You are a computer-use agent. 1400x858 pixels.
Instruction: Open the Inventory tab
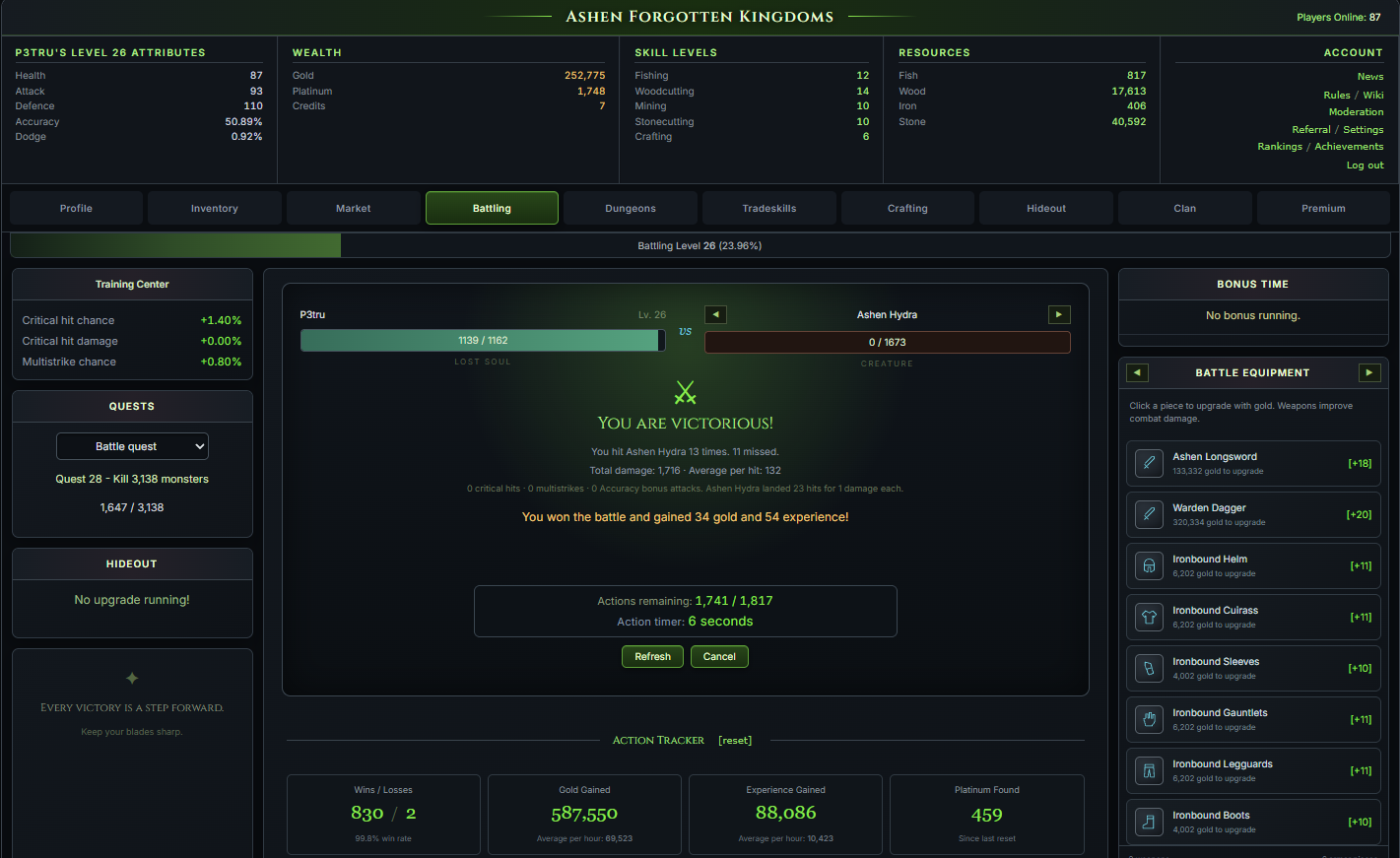click(215, 208)
